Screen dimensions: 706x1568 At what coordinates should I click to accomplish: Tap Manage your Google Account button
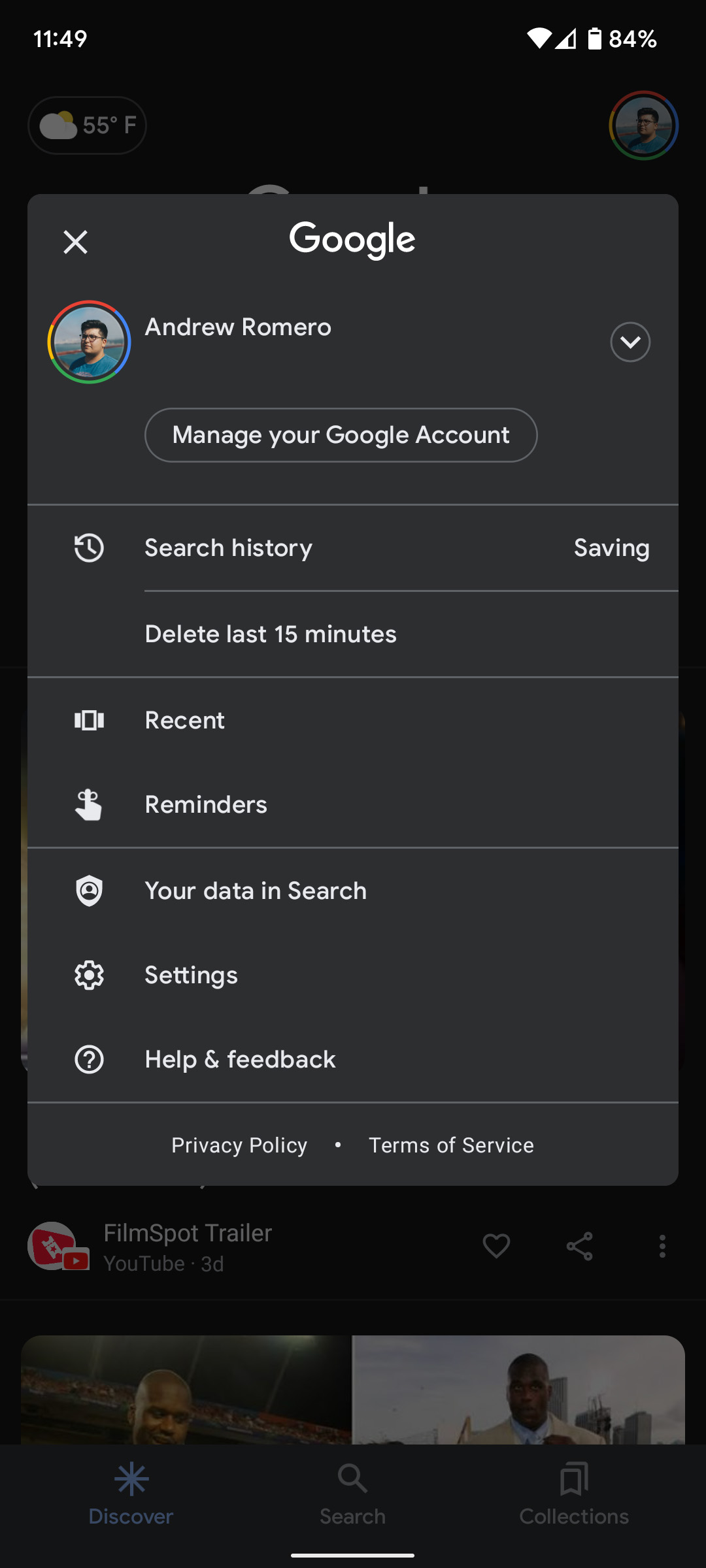(x=341, y=435)
